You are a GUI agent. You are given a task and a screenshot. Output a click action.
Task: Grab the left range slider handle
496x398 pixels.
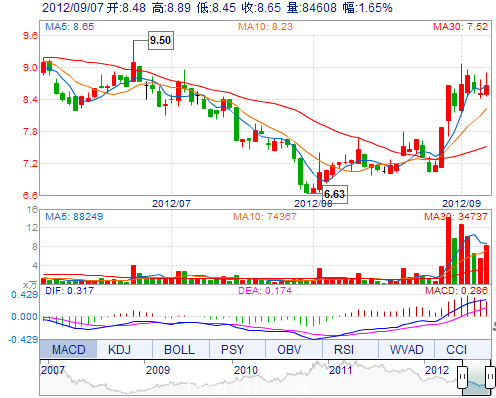[x=462, y=377]
